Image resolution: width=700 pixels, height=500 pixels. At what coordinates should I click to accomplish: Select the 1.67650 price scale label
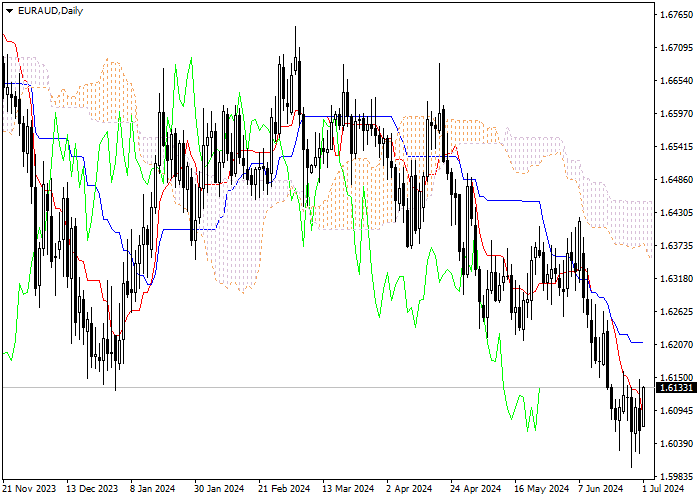click(676, 15)
